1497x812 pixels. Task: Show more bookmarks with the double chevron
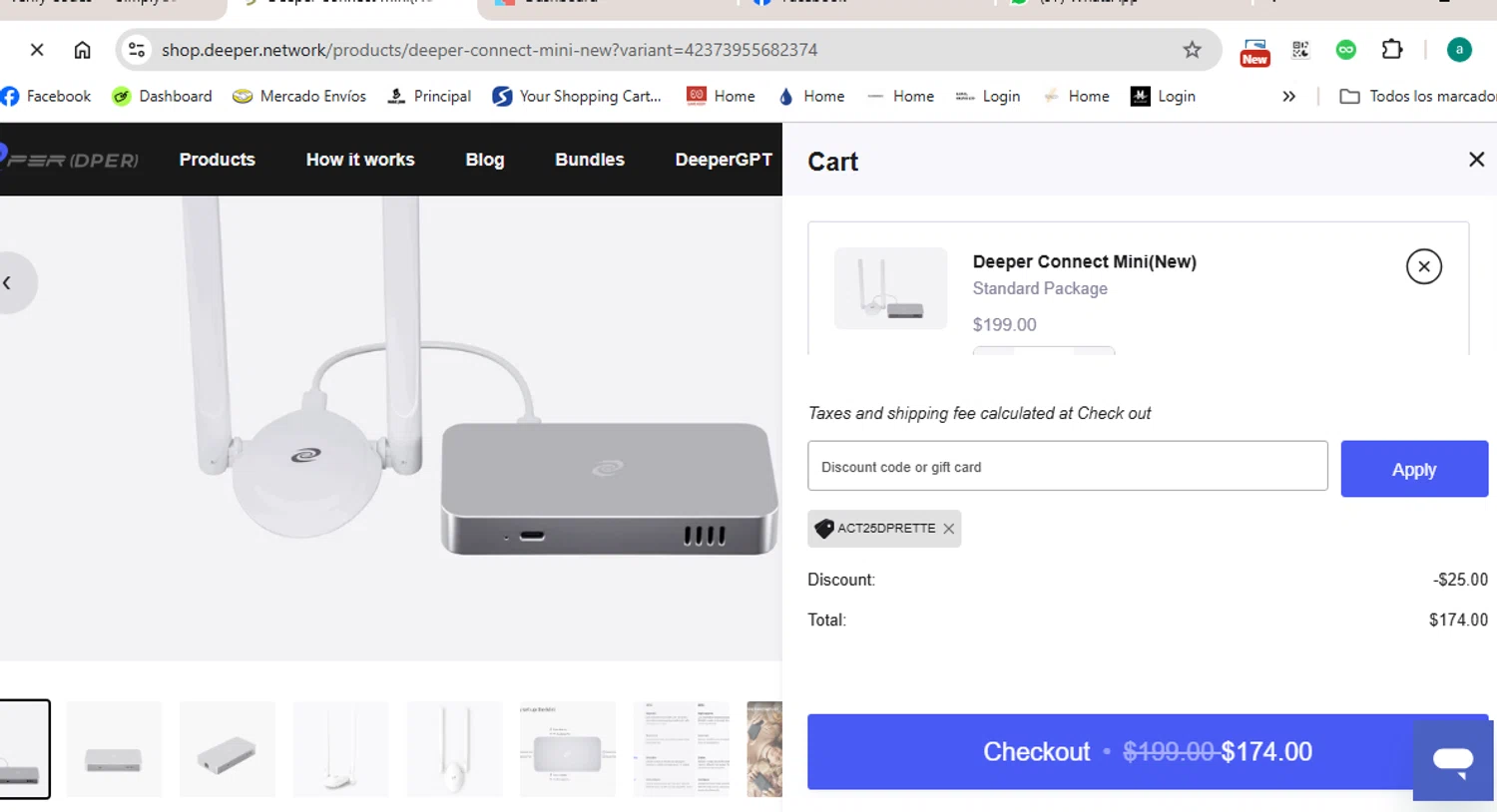(x=1288, y=97)
